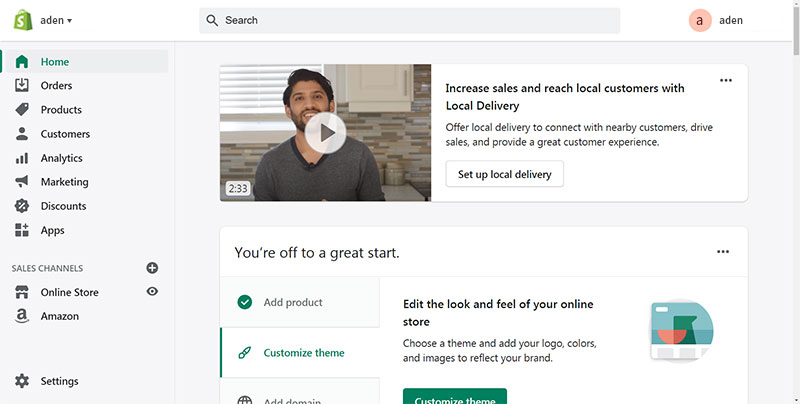Click the Analytics bar chart icon
800x404 pixels.
click(x=22, y=158)
